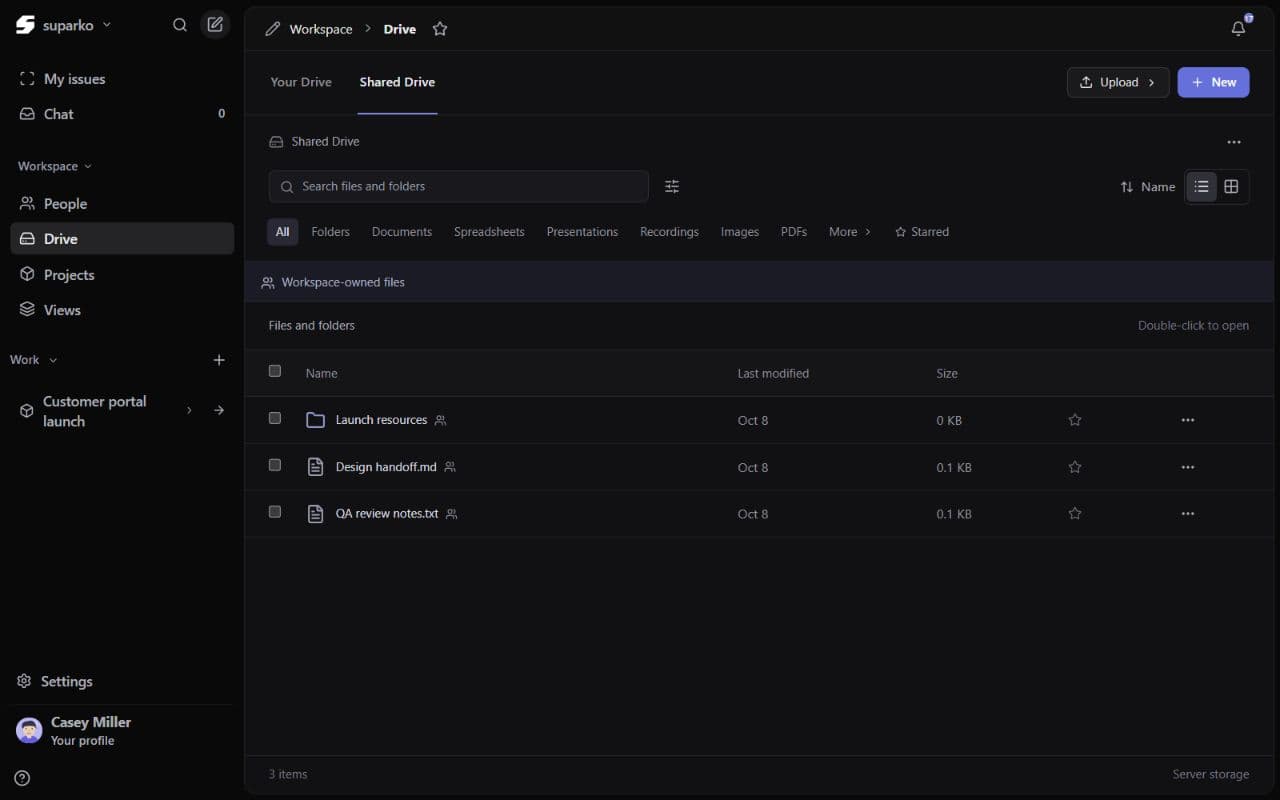Select the Shared Drive tab

[x=397, y=82]
